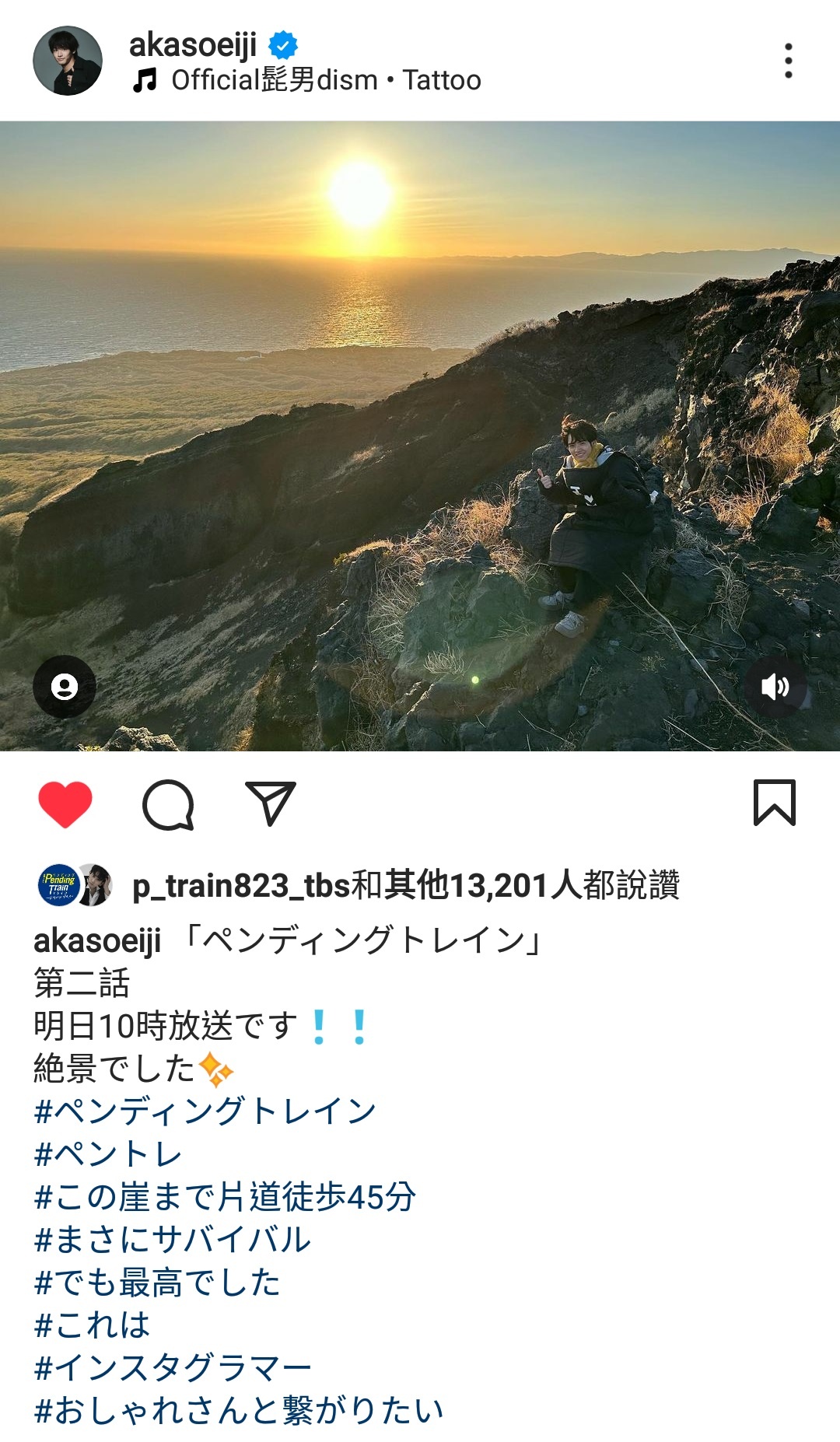Tap the akasoeiji username in header

[193, 44]
